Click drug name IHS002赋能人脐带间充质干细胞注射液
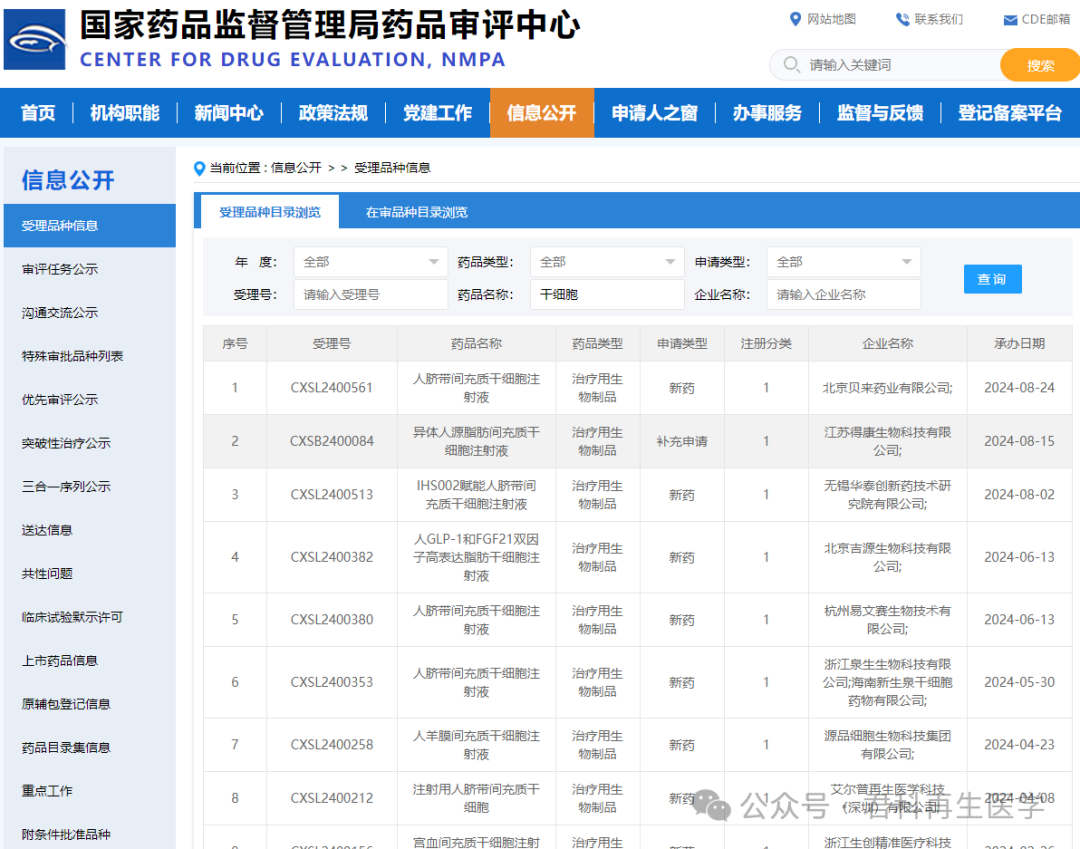 tap(476, 494)
